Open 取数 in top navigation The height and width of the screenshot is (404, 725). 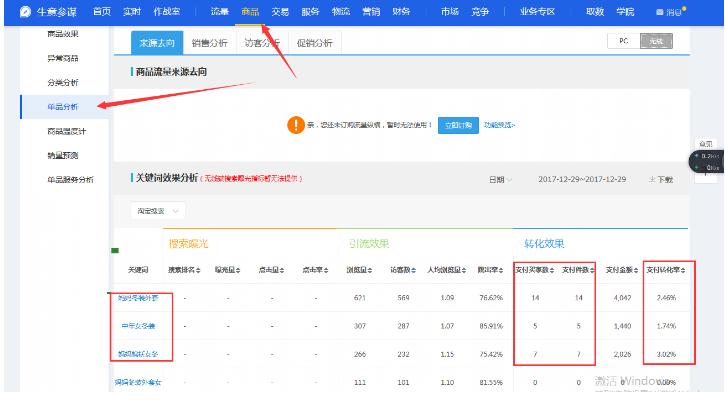point(595,12)
